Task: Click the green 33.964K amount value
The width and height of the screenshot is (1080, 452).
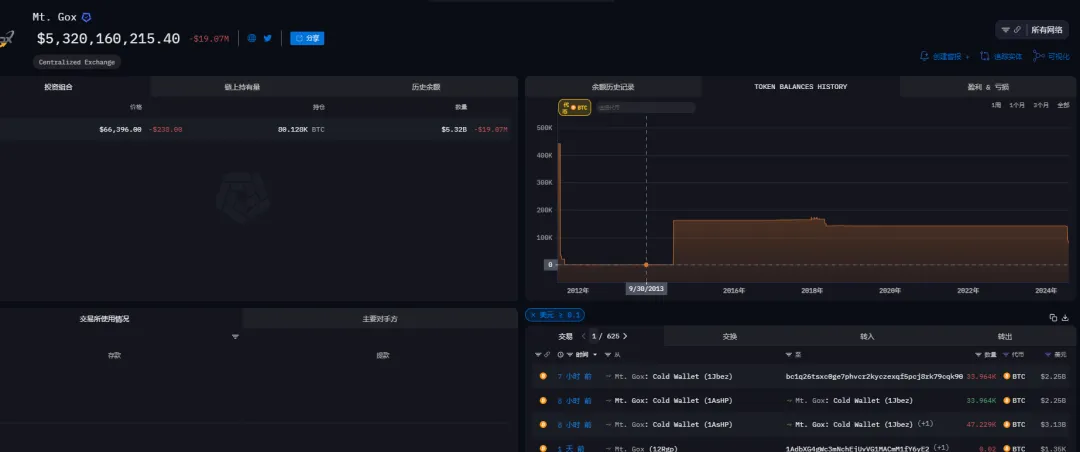Action: point(982,400)
